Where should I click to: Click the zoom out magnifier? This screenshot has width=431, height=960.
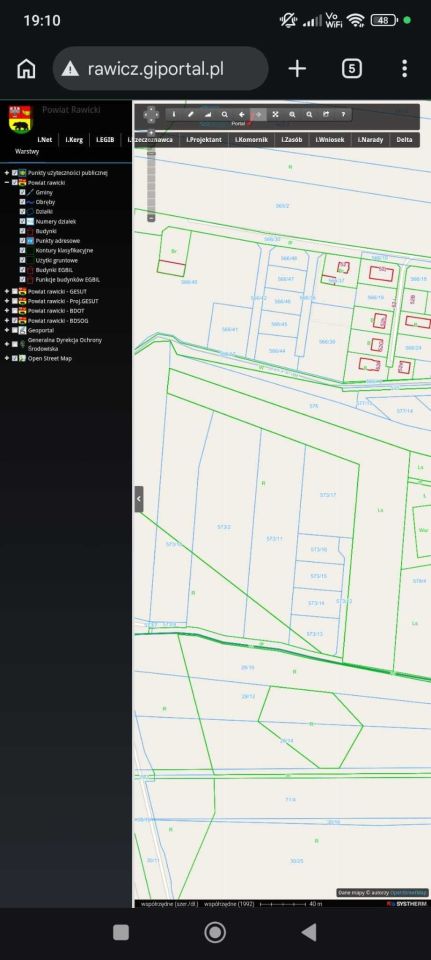309,114
